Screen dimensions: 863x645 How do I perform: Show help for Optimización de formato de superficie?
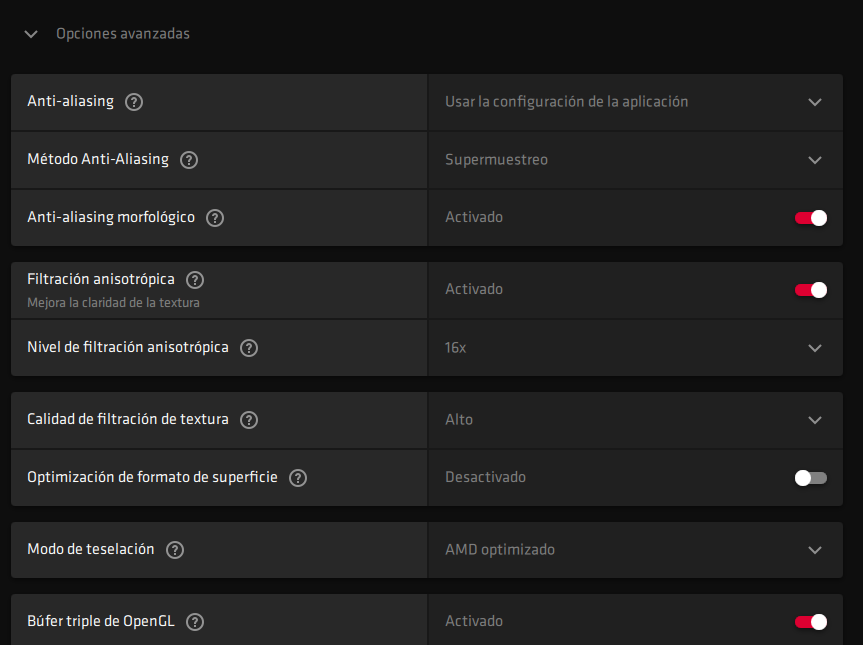click(297, 478)
